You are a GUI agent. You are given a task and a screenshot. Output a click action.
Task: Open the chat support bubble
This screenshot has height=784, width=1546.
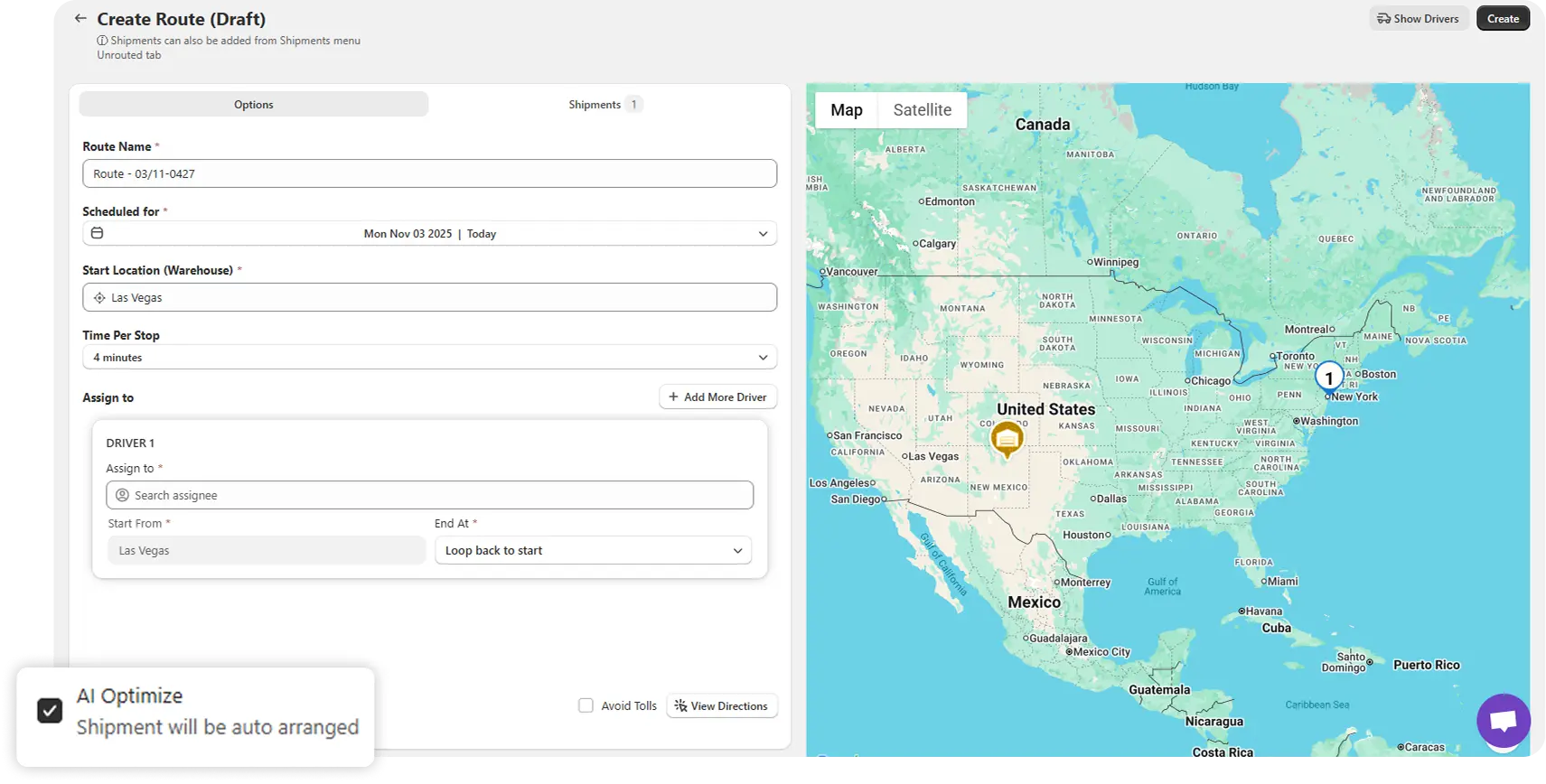click(x=1503, y=721)
